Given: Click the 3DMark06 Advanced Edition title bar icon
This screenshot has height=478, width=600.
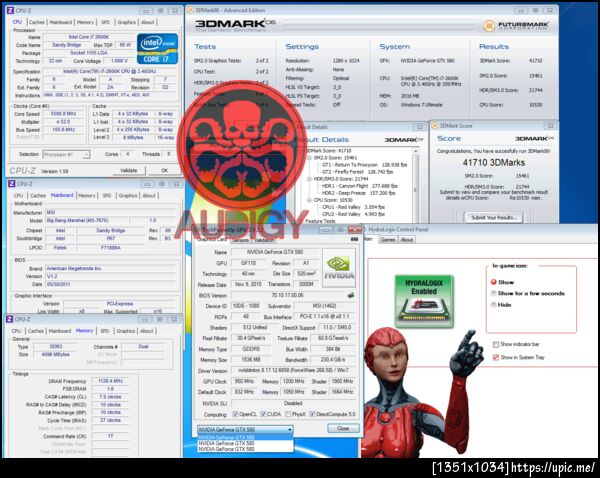Looking at the screenshot, I should 190,10.
